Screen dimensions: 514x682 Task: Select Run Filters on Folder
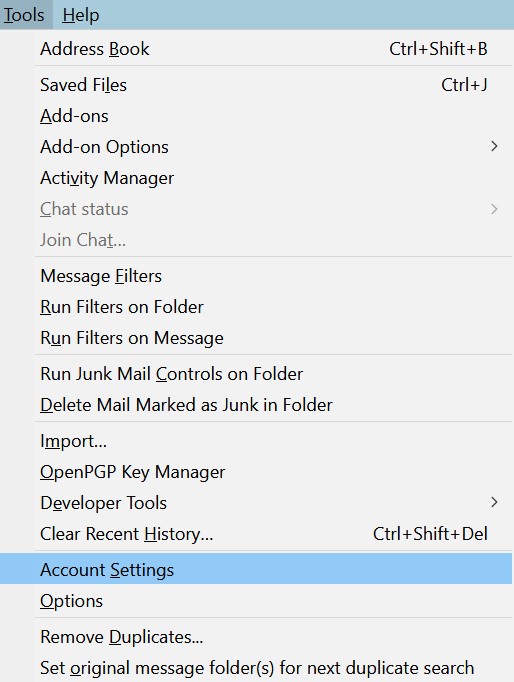pos(257,307)
